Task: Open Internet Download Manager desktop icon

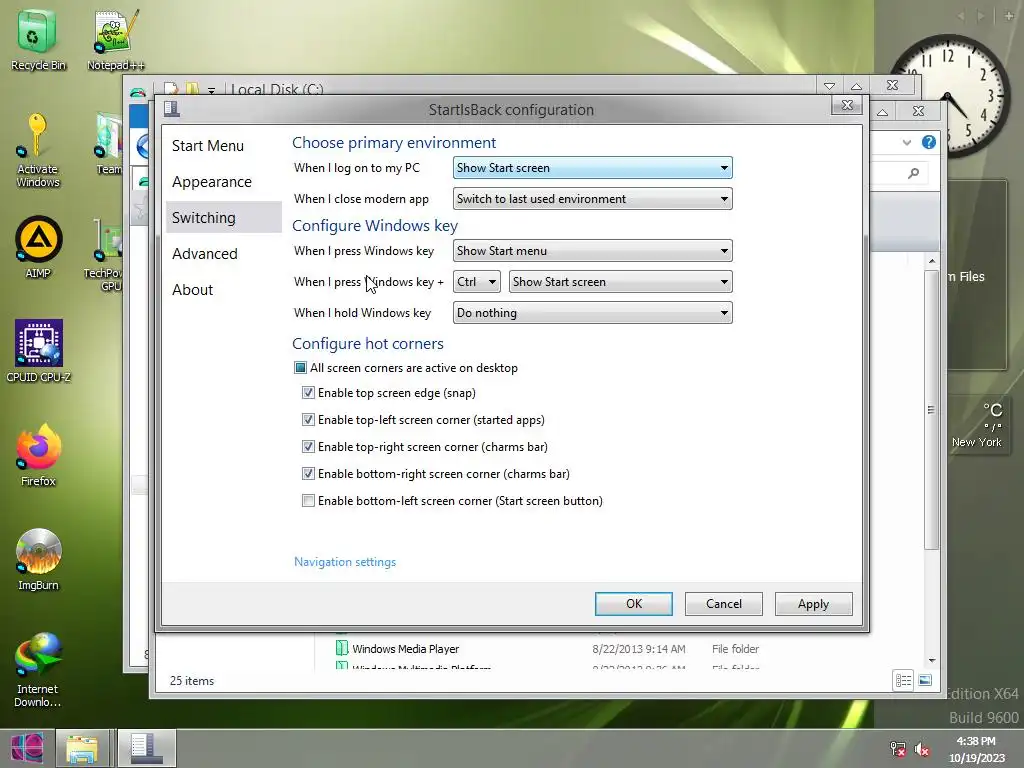Action: (38, 669)
